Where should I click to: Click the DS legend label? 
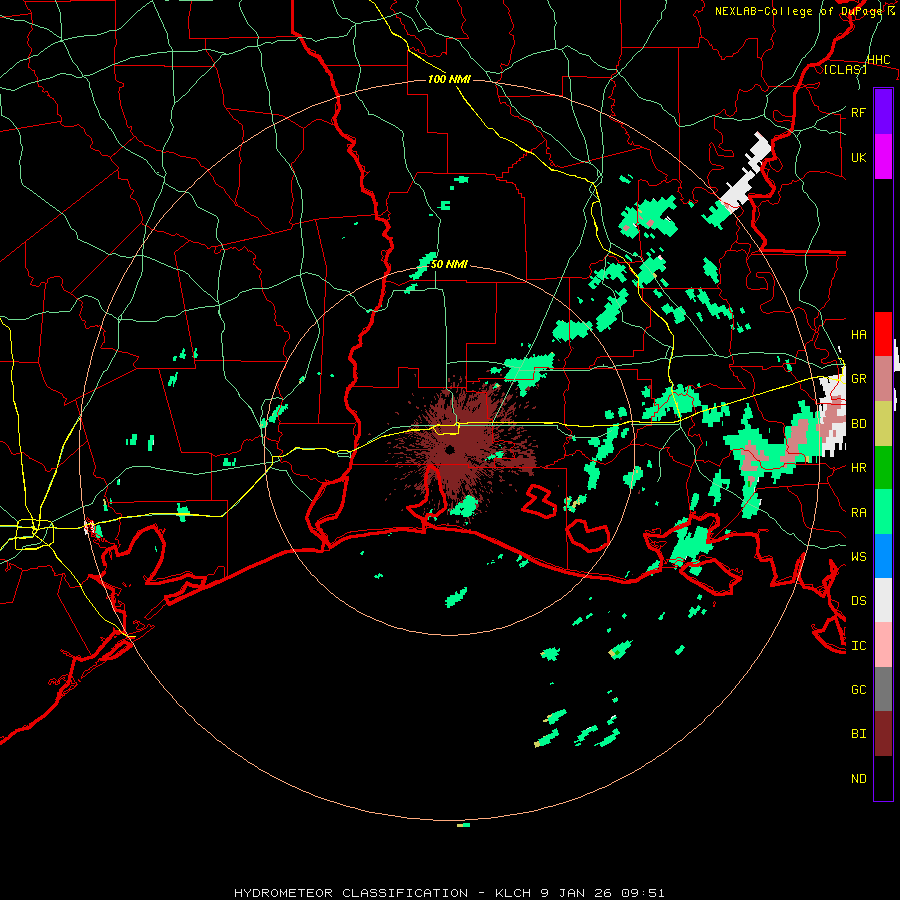pos(858,601)
